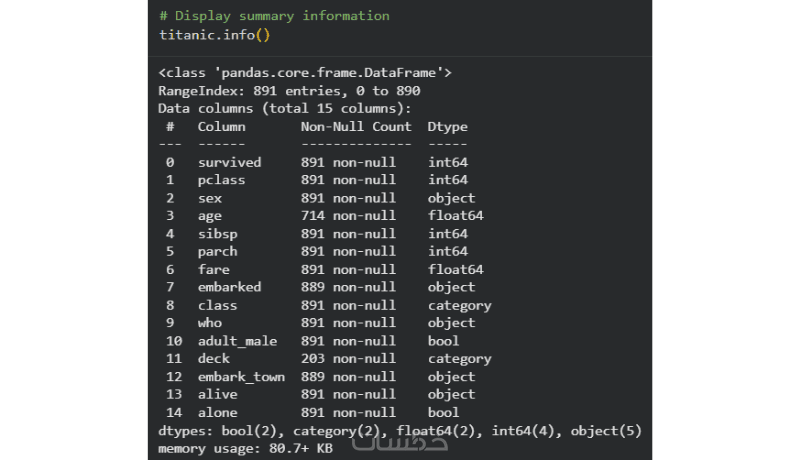
Task: Click the 'embarked' column name
Action: 229,287
